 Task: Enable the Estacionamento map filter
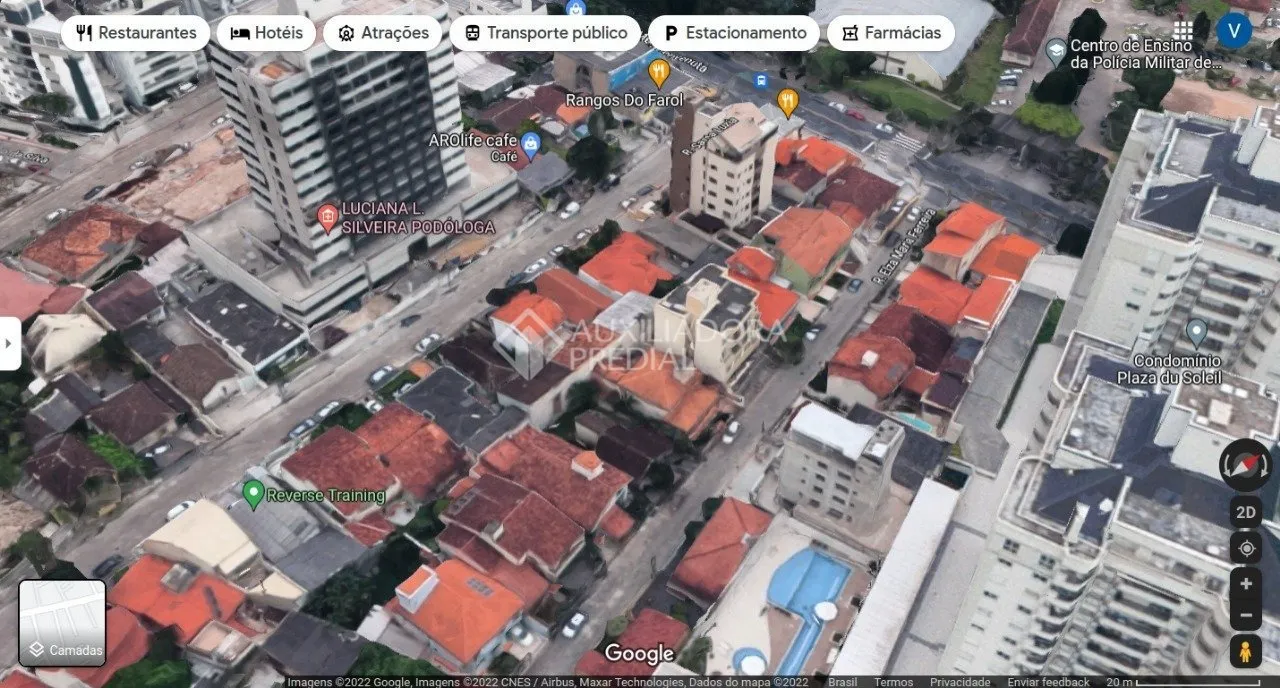tap(733, 32)
